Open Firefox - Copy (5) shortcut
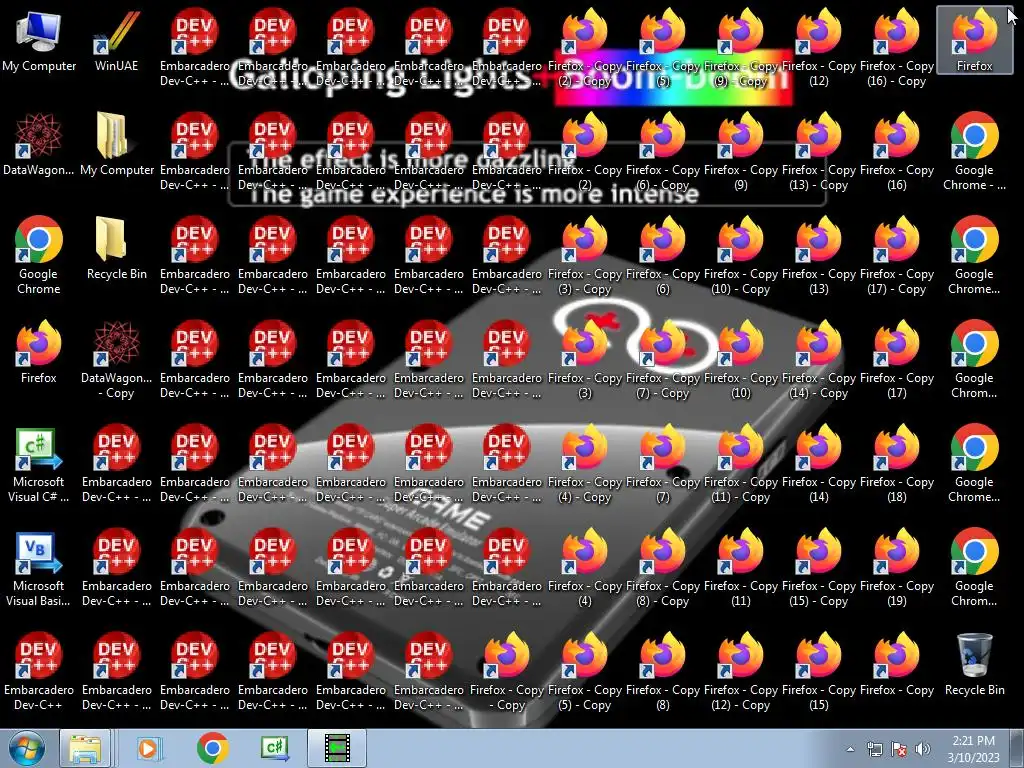 tap(662, 49)
